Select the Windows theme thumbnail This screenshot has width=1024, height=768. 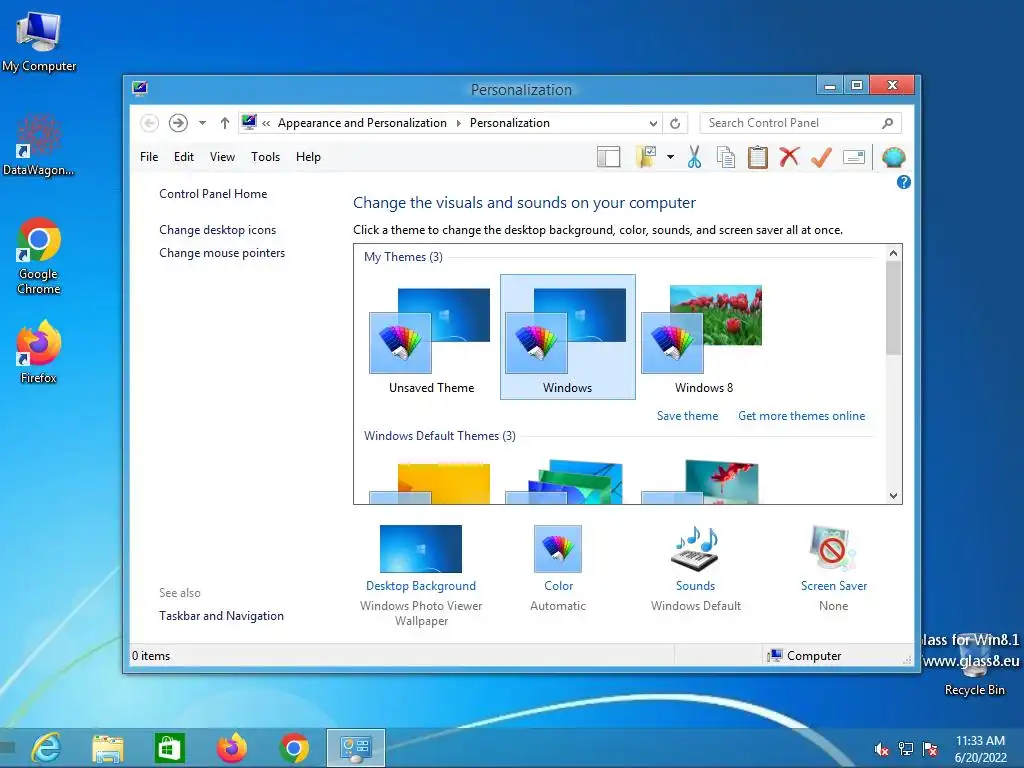pos(568,338)
